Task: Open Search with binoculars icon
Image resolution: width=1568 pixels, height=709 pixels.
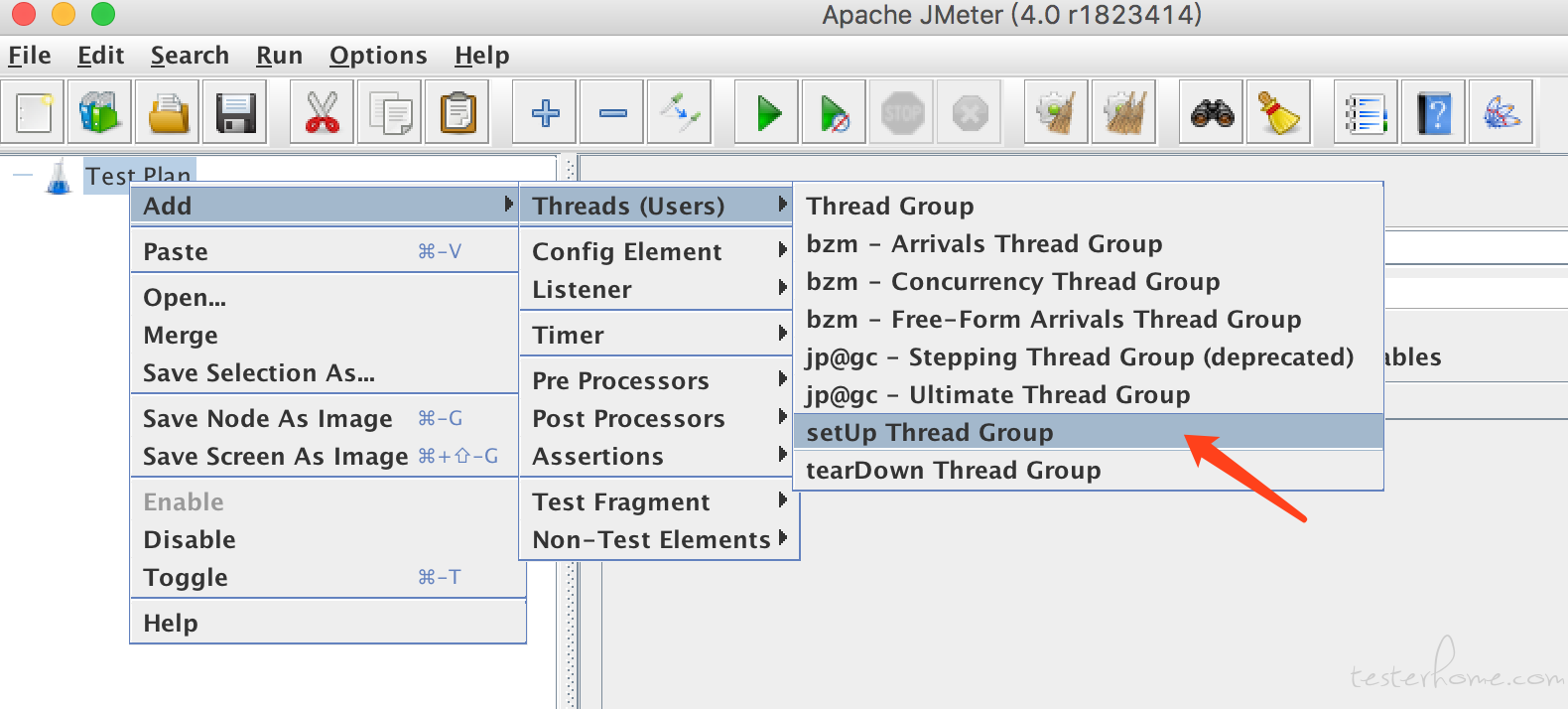Action: 1212,112
